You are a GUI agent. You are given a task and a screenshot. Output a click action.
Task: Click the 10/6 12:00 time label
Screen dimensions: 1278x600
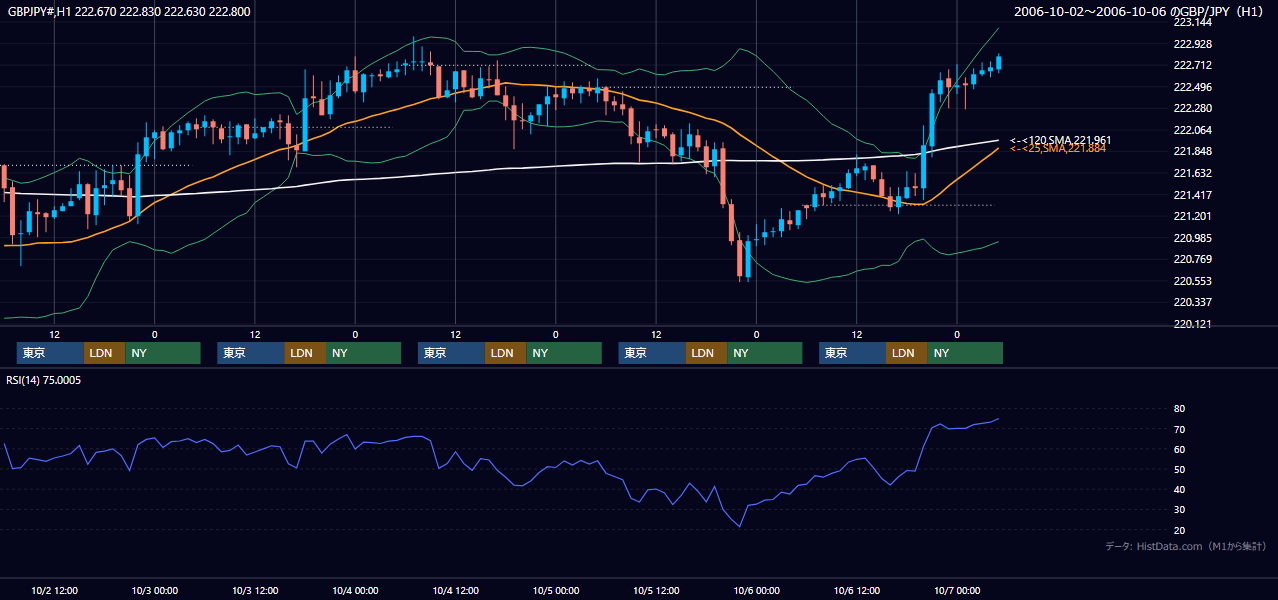857,591
